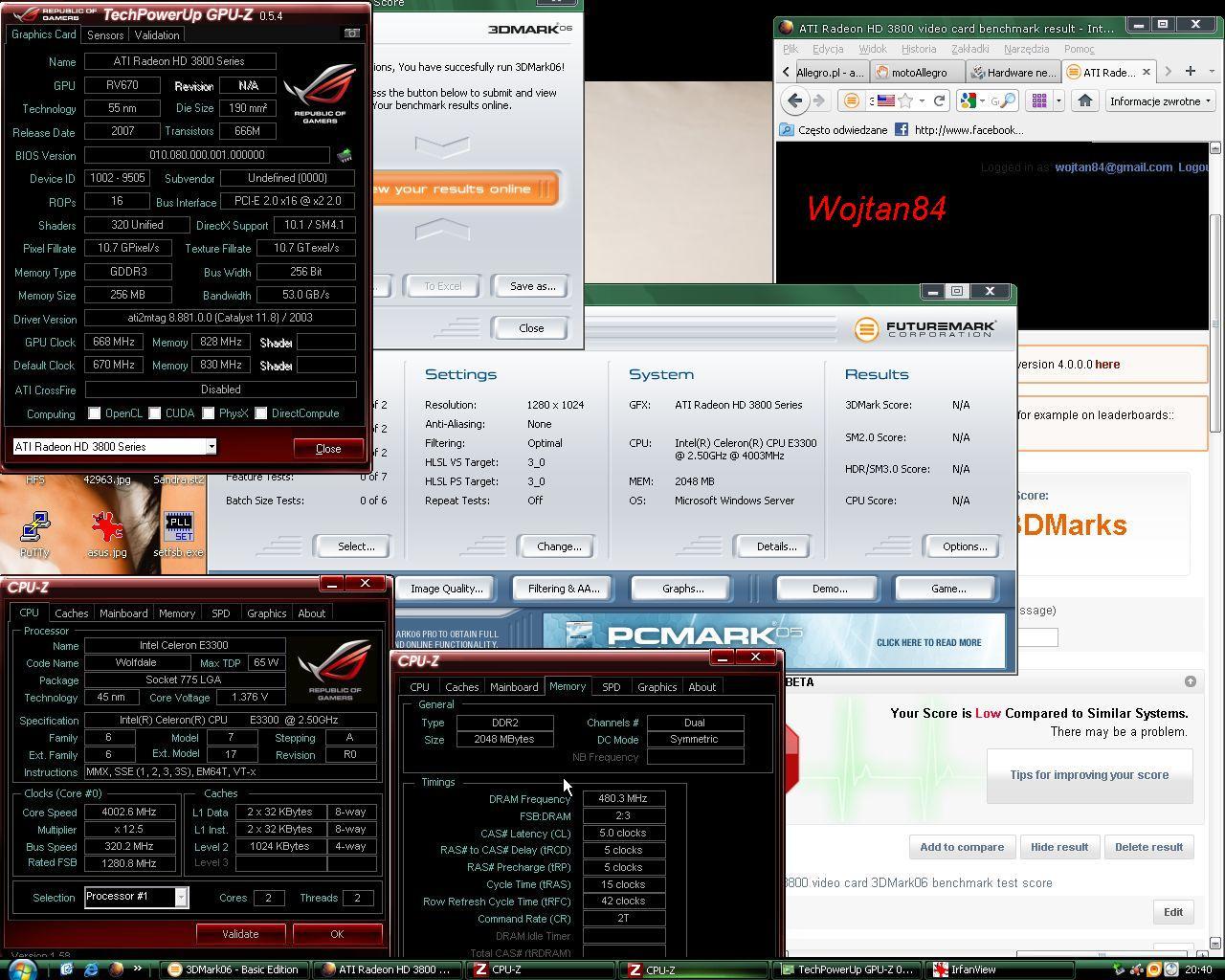Open the Zakładki menu in Firefox
Viewport: 1225px width, 980px height.
(x=970, y=49)
